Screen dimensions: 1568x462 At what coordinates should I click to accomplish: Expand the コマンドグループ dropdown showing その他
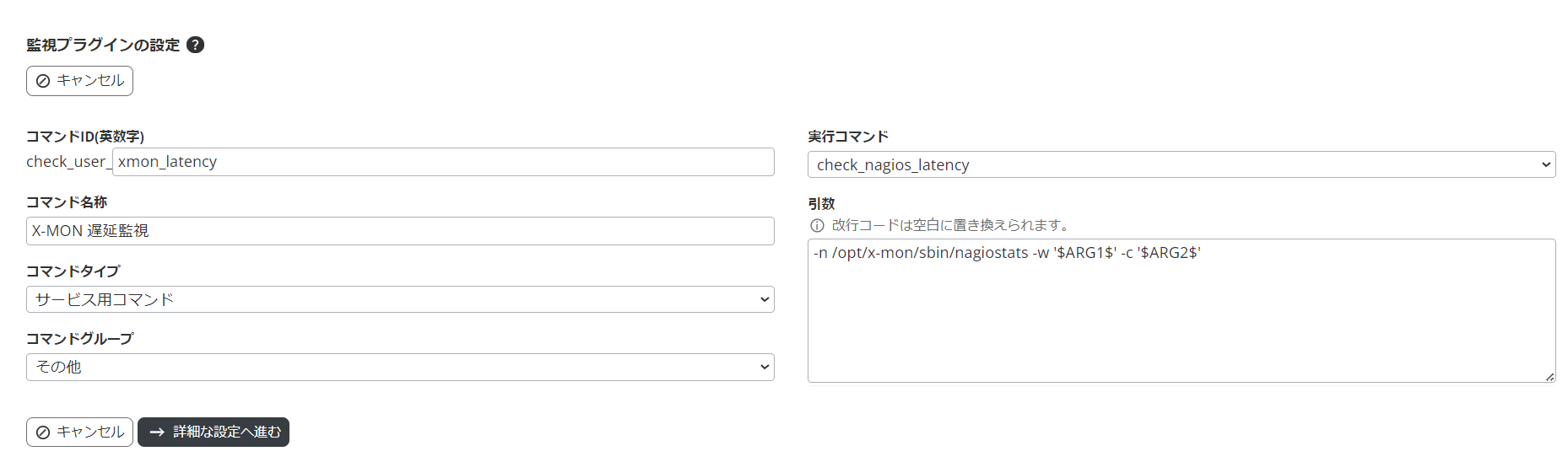coord(397,367)
